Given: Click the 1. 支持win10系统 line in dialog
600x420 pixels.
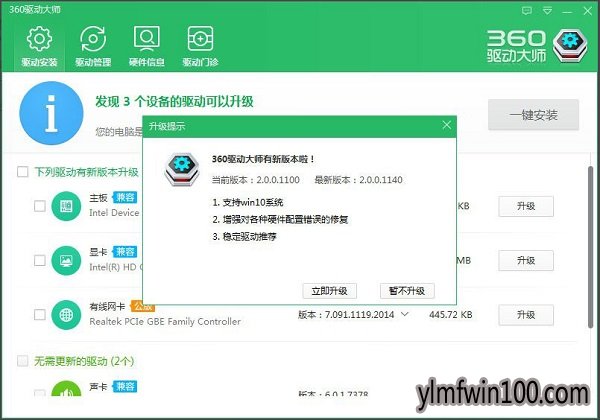Looking at the screenshot, I should tap(248, 202).
